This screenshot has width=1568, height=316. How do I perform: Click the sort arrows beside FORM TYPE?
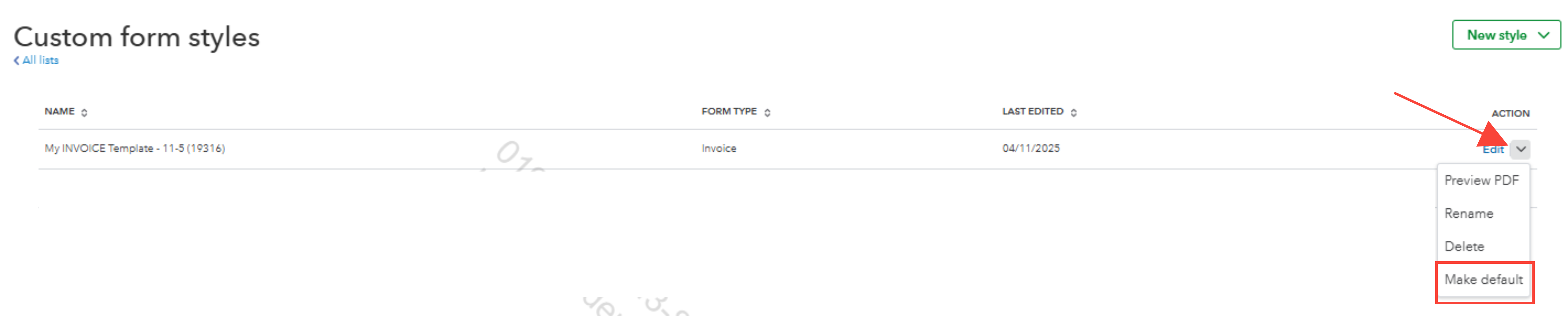767,113
